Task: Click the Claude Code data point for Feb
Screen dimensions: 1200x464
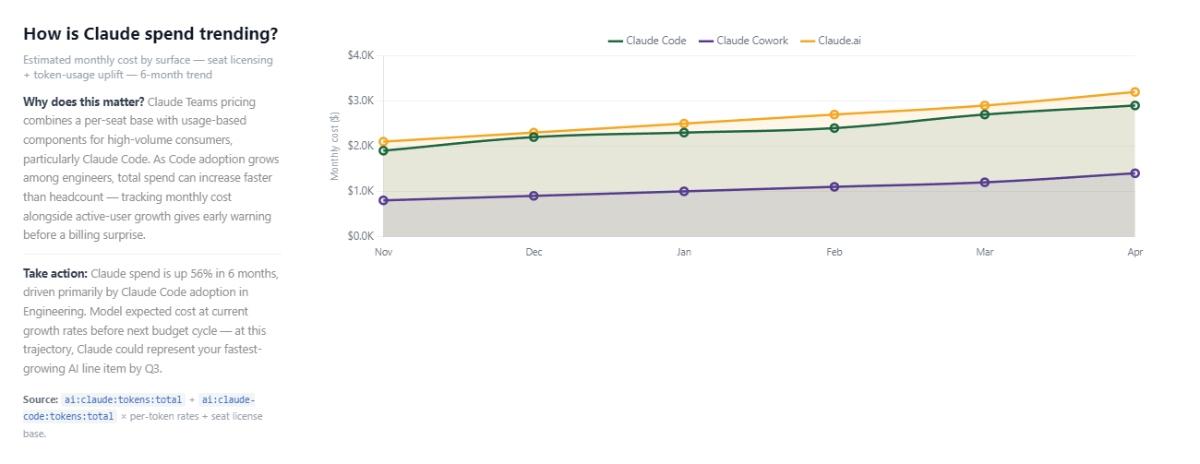Action: pyautogui.click(x=834, y=128)
